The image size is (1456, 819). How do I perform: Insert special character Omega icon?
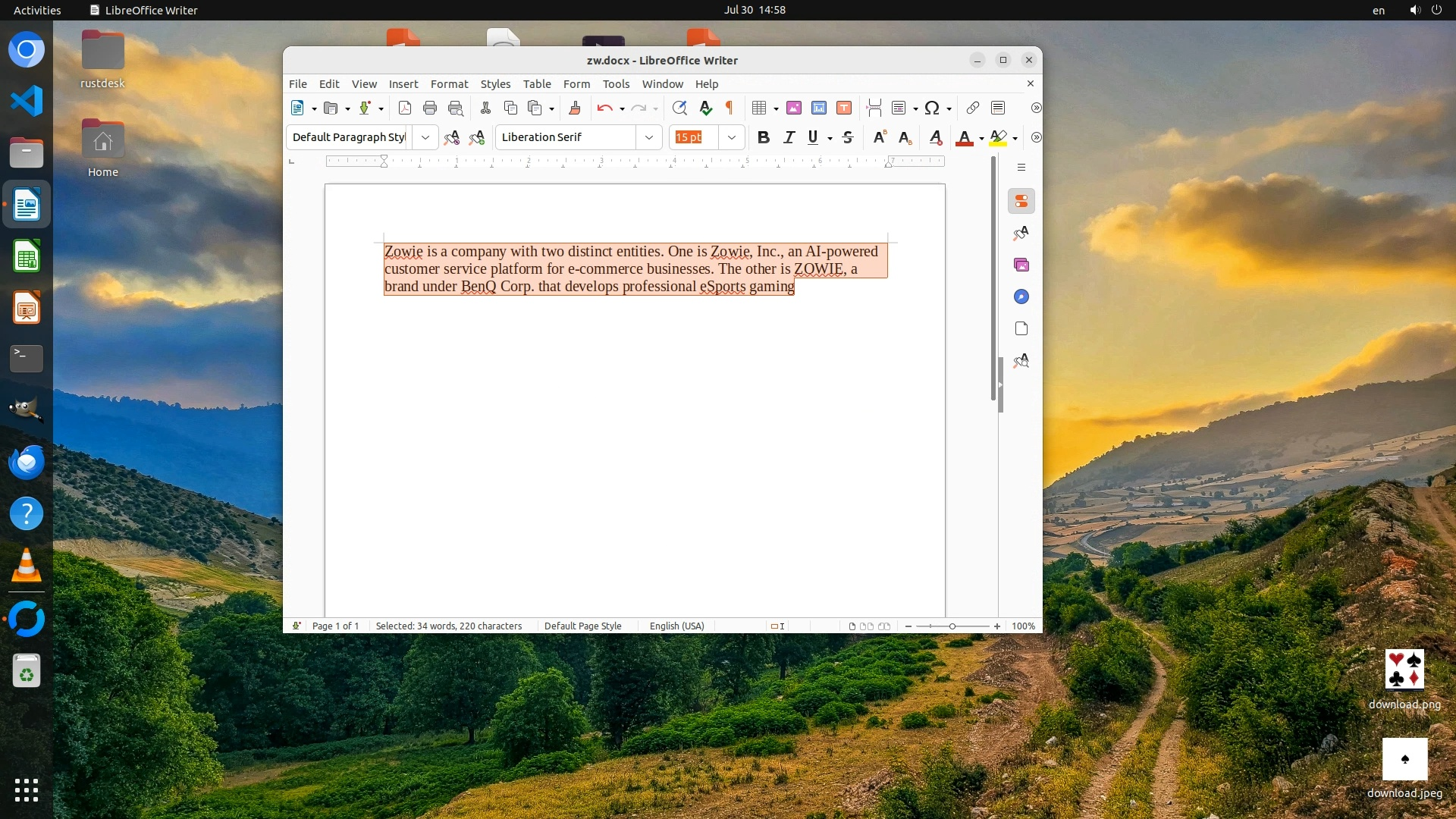click(932, 108)
